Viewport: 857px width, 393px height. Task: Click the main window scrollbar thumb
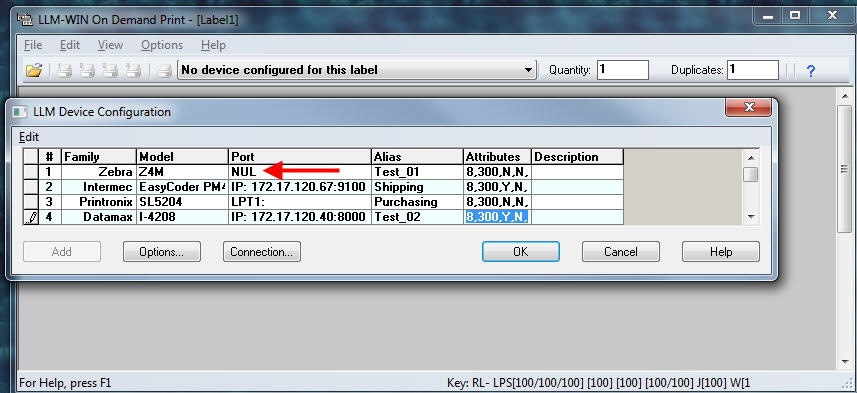[x=844, y=169]
